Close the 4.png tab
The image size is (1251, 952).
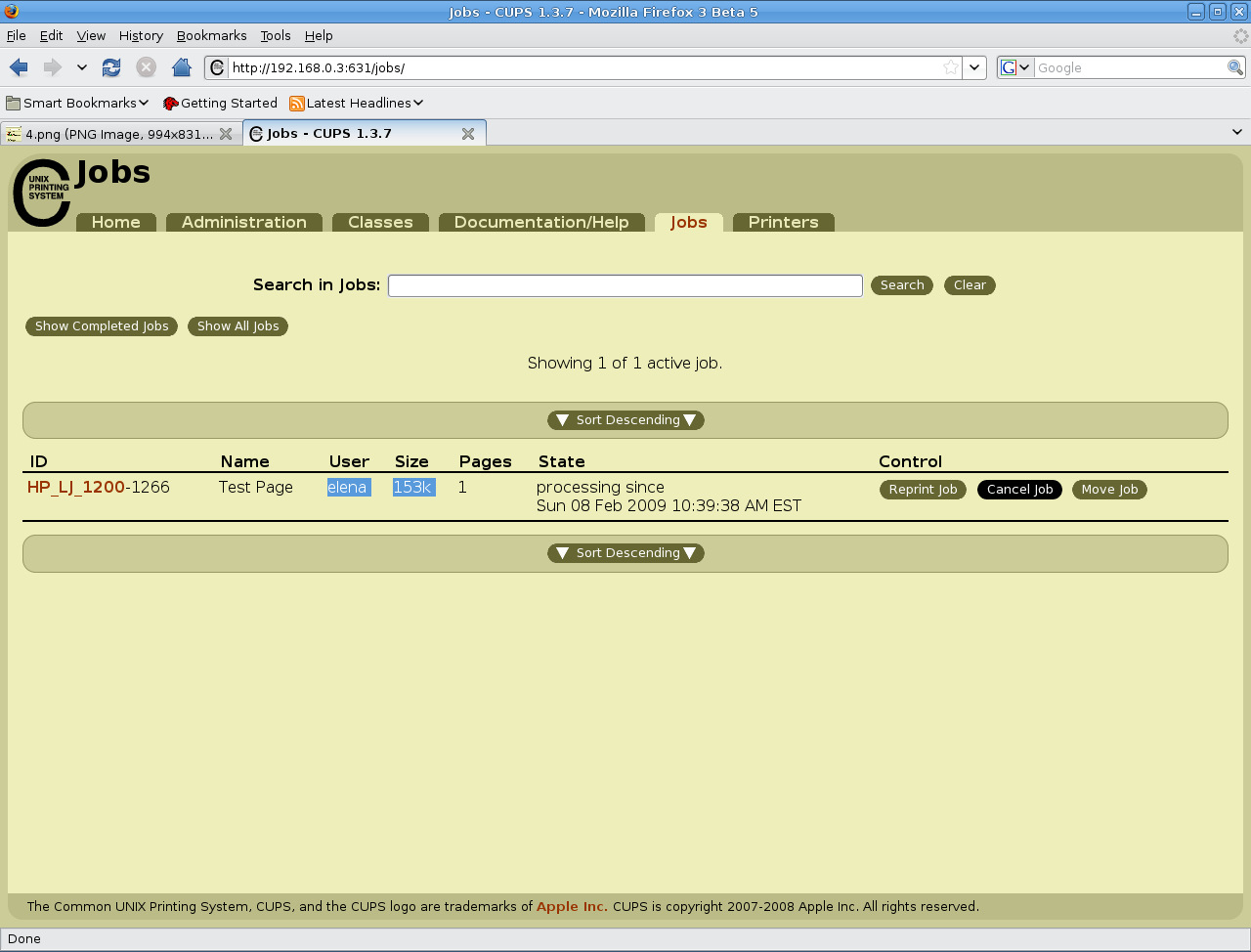[226, 134]
